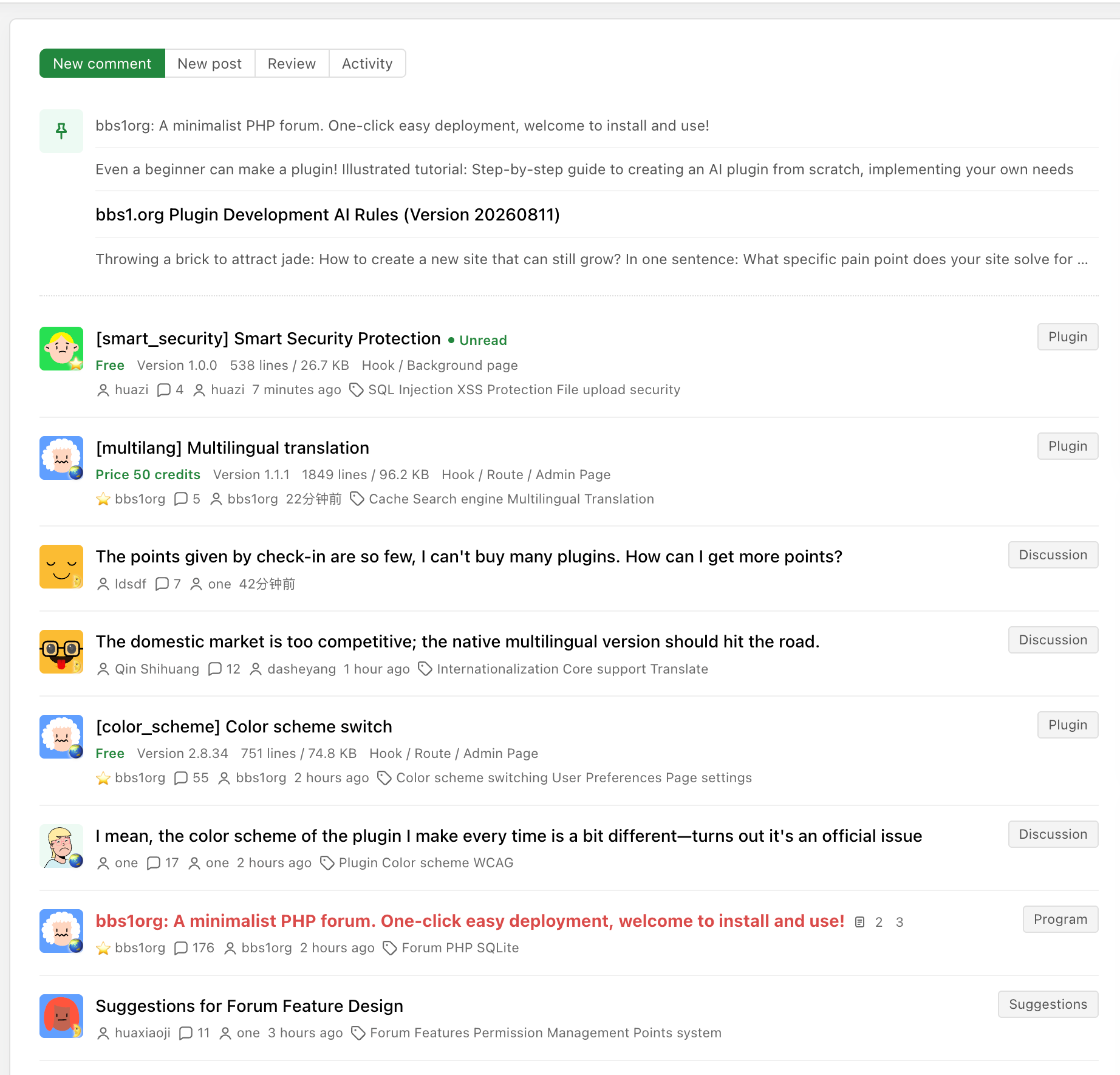
Task: Click user icon beside Qin Shihuang
Action: click(103, 669)
